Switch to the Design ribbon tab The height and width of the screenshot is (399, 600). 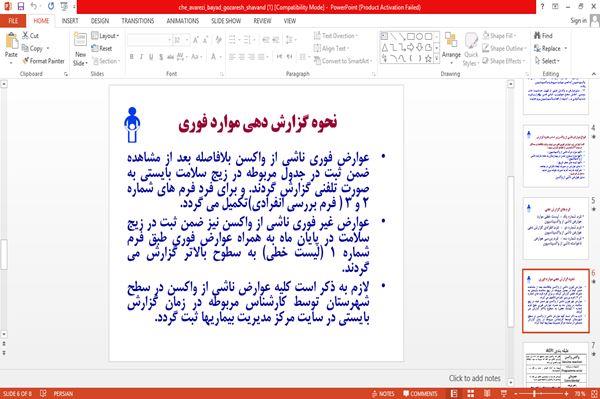pos(100,21)
